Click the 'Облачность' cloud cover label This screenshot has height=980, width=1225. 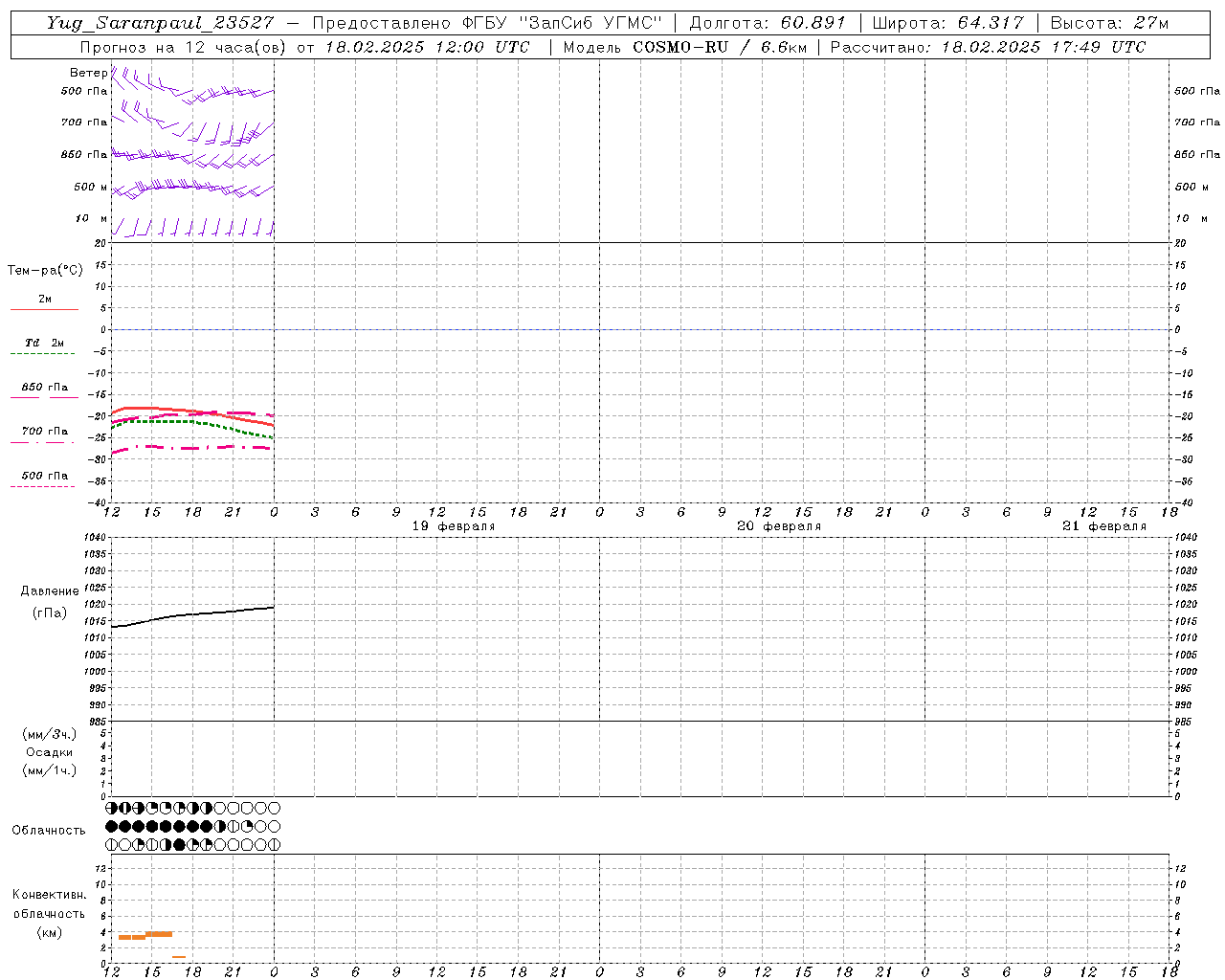(x=49, y=831)
